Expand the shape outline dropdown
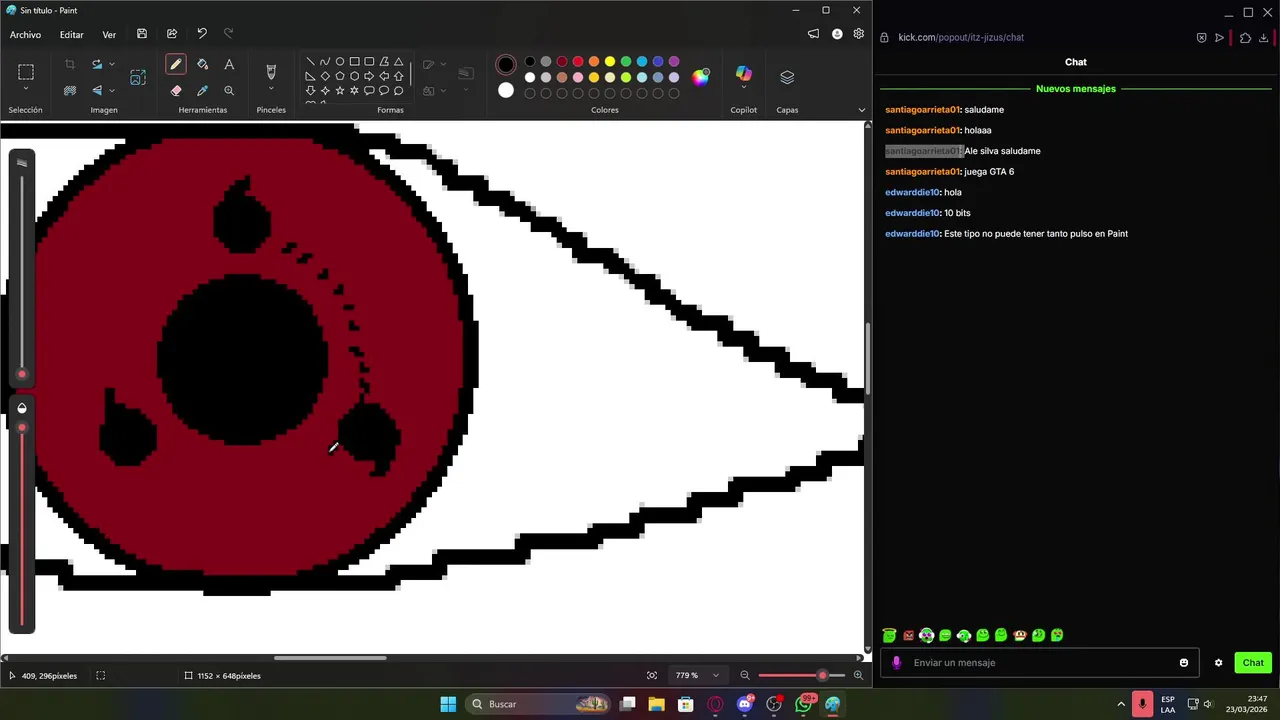The width and height of the screenshot is (1280, 720). (442, 64)
